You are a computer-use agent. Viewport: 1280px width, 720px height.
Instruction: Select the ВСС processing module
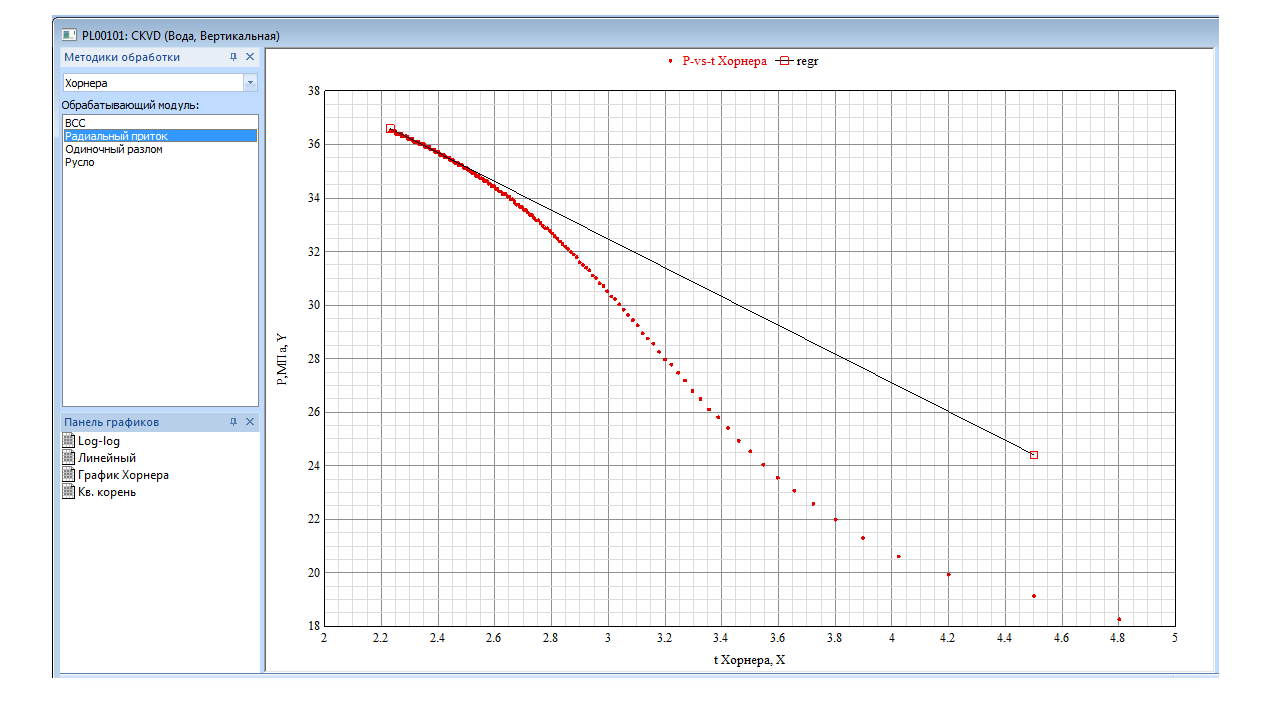point(75,123)
